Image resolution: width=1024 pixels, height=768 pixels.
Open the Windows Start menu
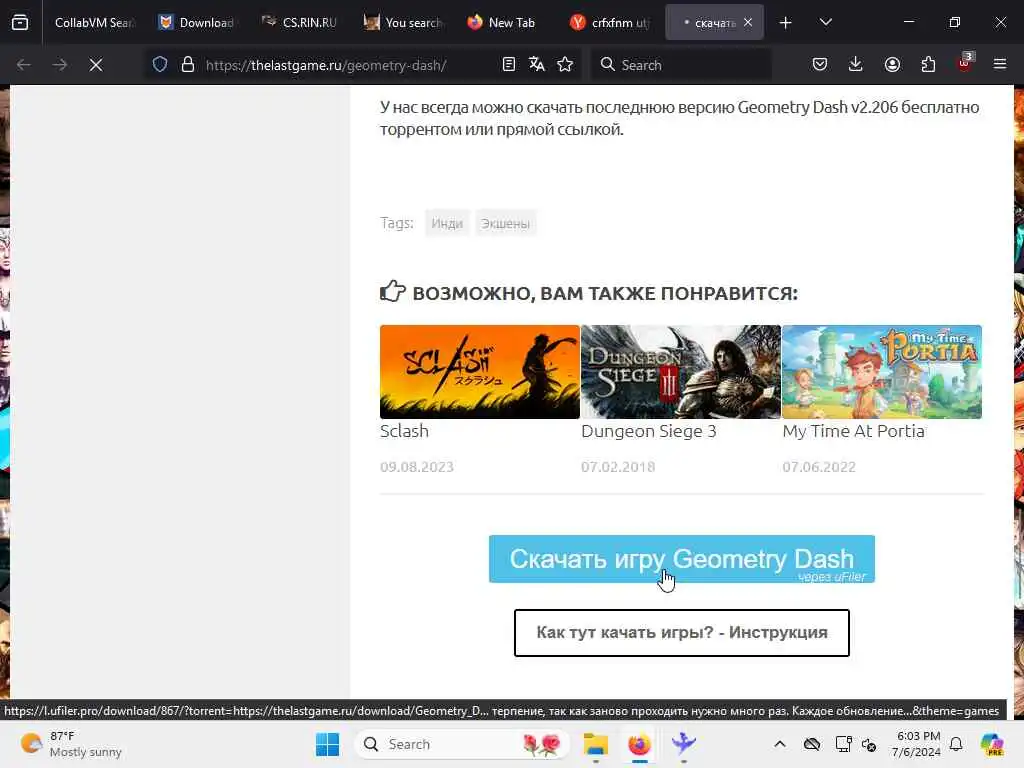tap(327, 744)
